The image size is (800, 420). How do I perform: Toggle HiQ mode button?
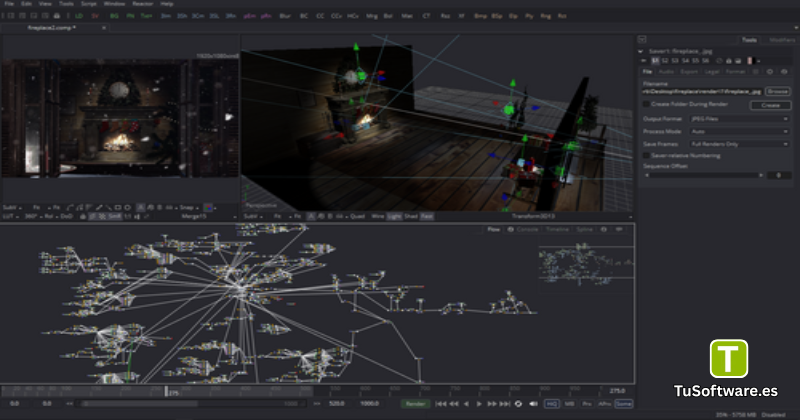point(552,404)
